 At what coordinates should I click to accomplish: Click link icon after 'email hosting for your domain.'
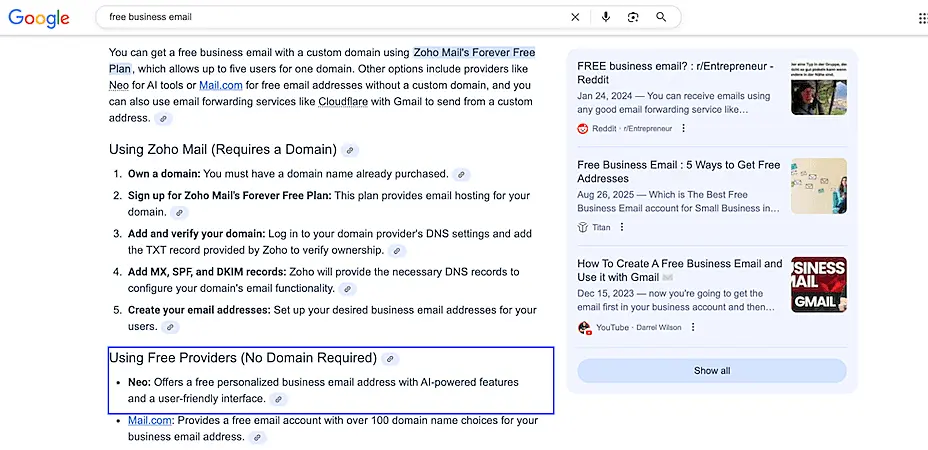179,213
